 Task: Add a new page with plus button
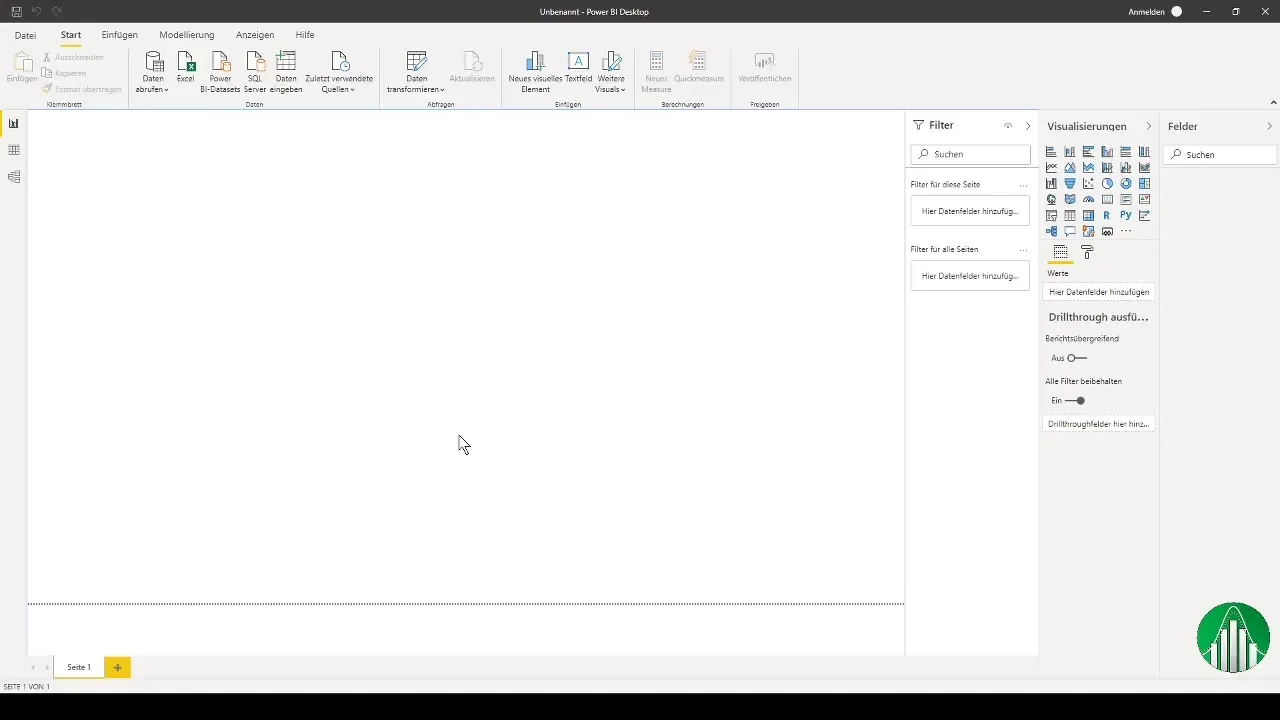point(117,667)
